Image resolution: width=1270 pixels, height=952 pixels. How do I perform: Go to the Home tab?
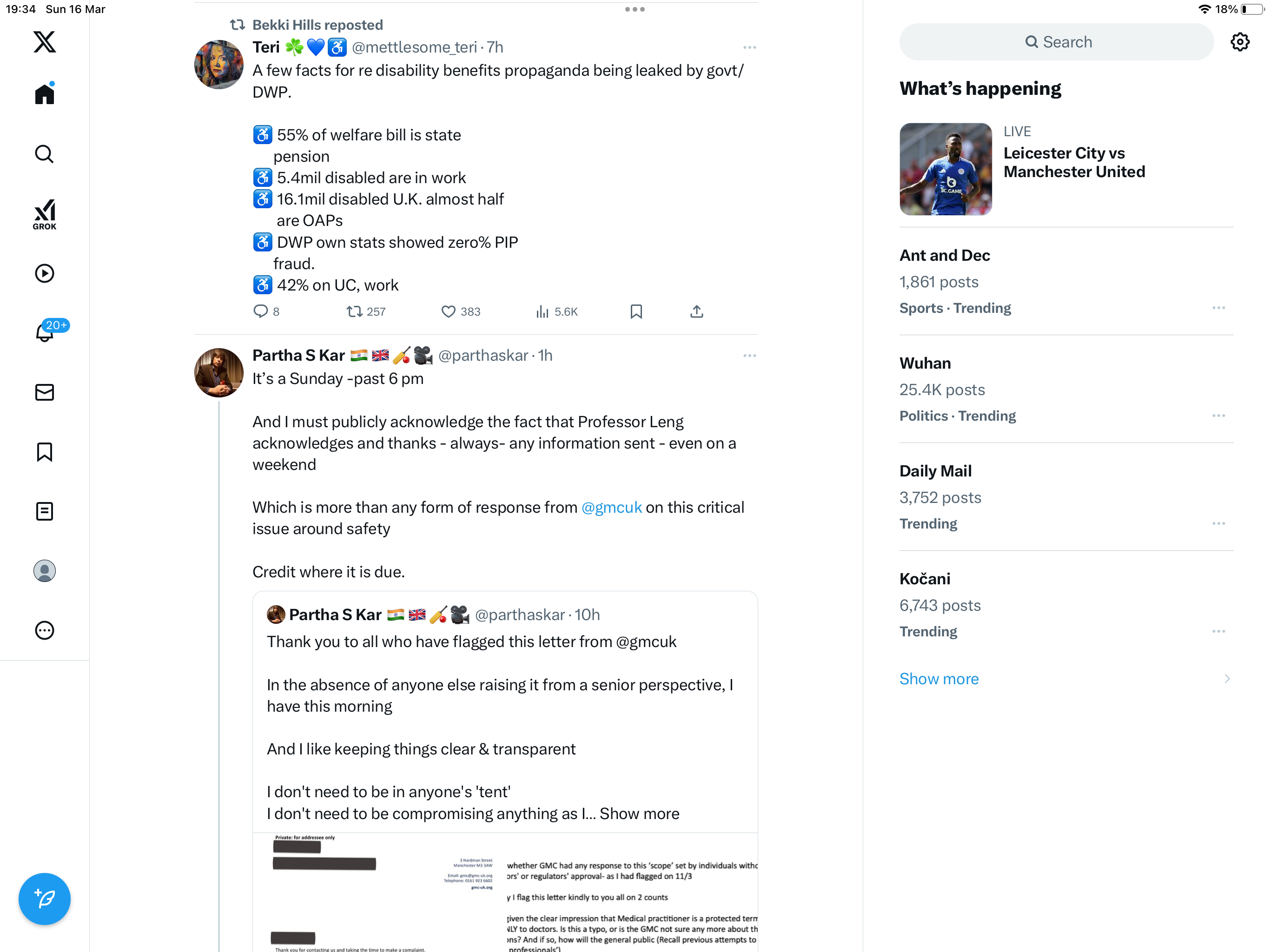click(x=44, y=93)
